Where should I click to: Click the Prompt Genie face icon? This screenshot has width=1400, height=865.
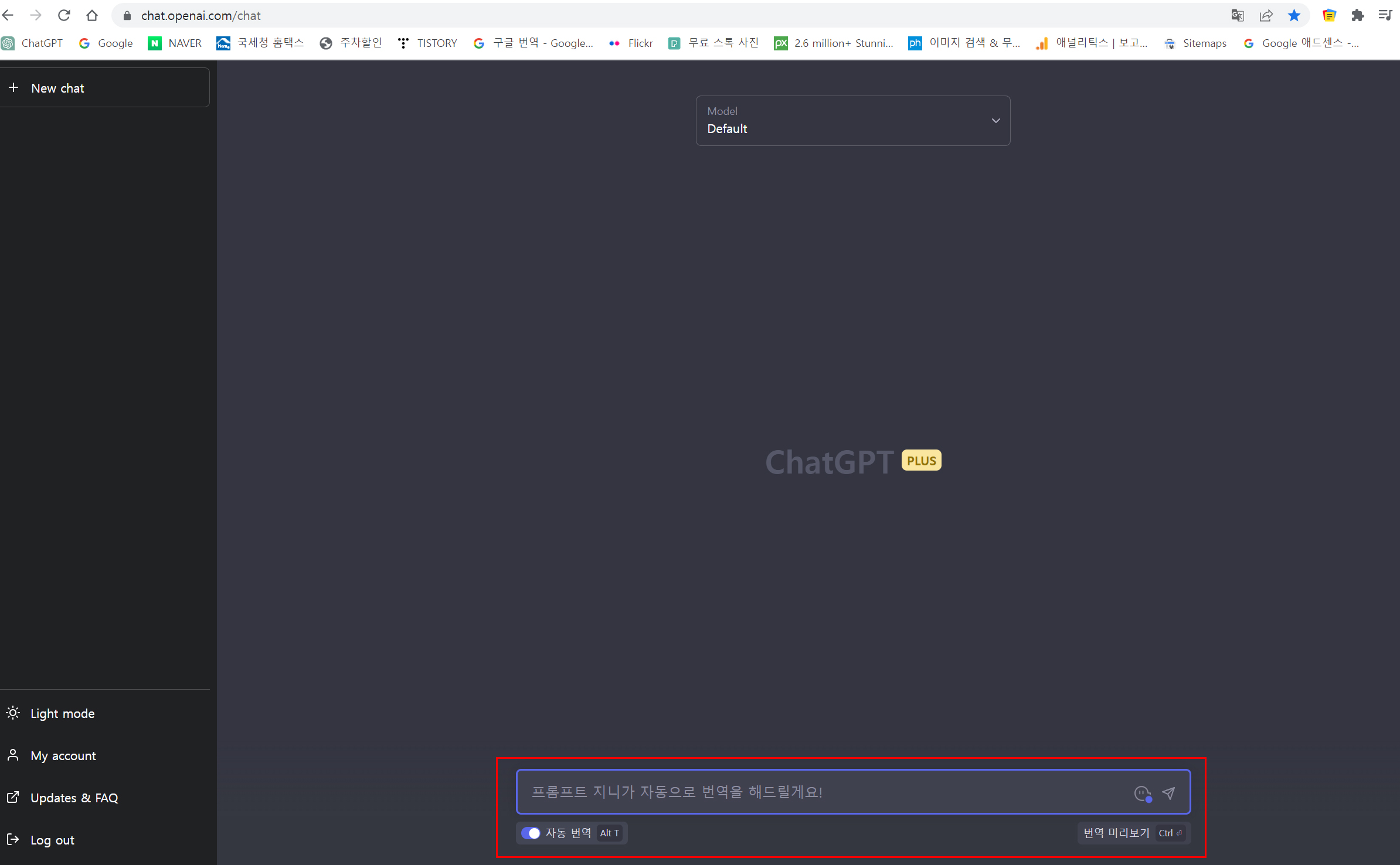pos(1143,794)
